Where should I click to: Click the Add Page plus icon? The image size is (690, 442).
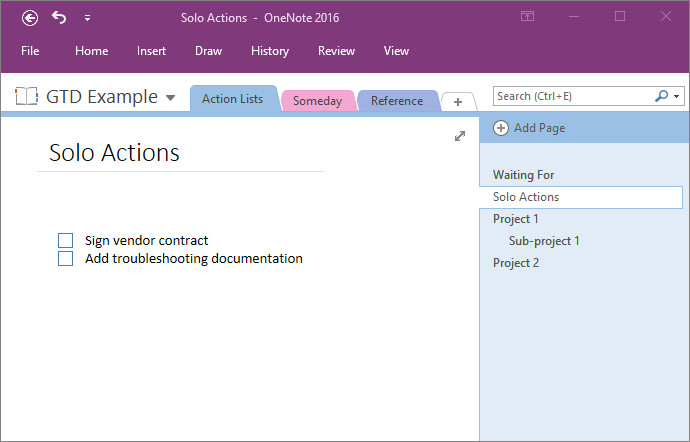(501, 128)
